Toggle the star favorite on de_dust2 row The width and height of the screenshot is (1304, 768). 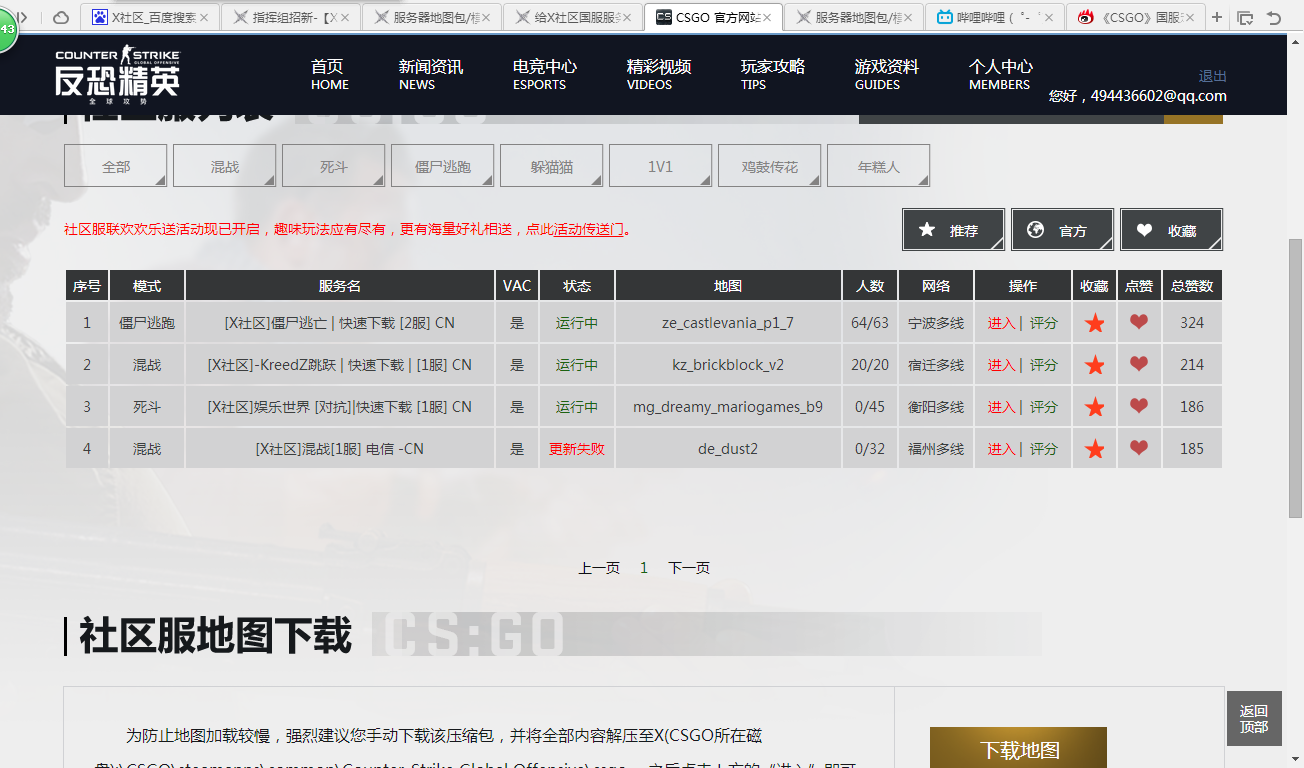1094,448
